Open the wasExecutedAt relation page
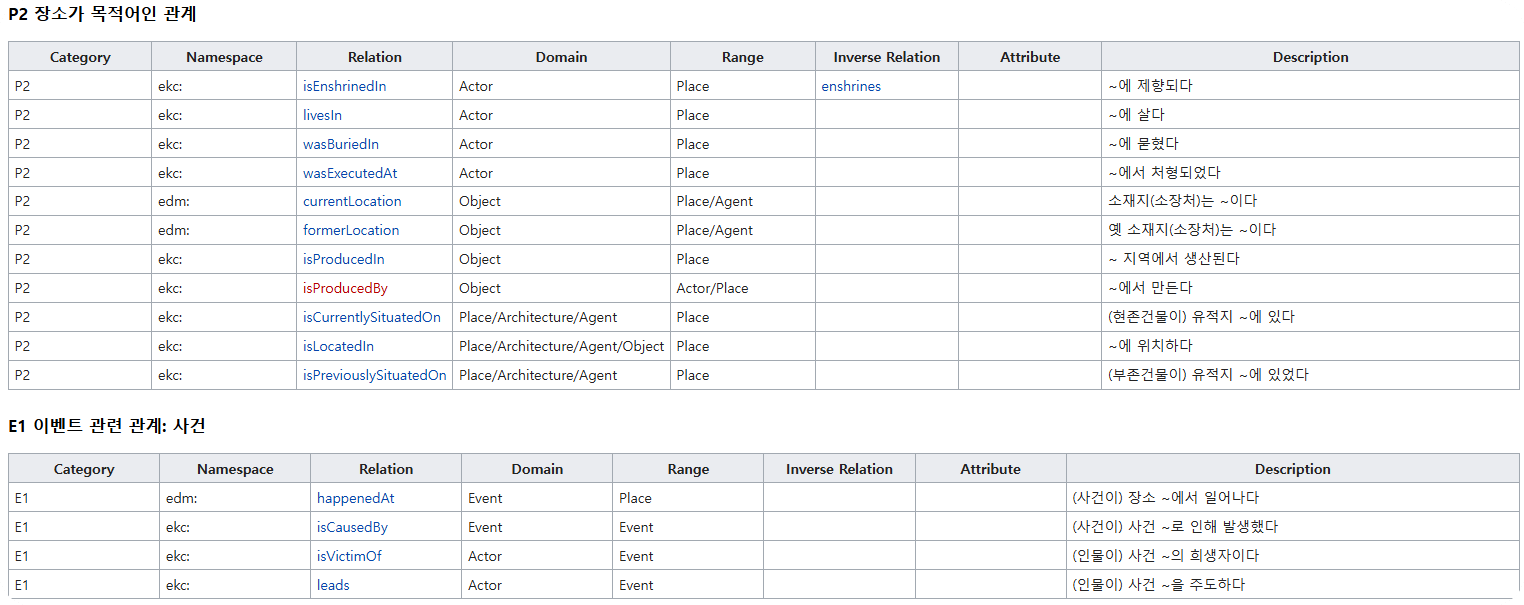This screenshot has width=1524, height=605. (x=349, y=173)
